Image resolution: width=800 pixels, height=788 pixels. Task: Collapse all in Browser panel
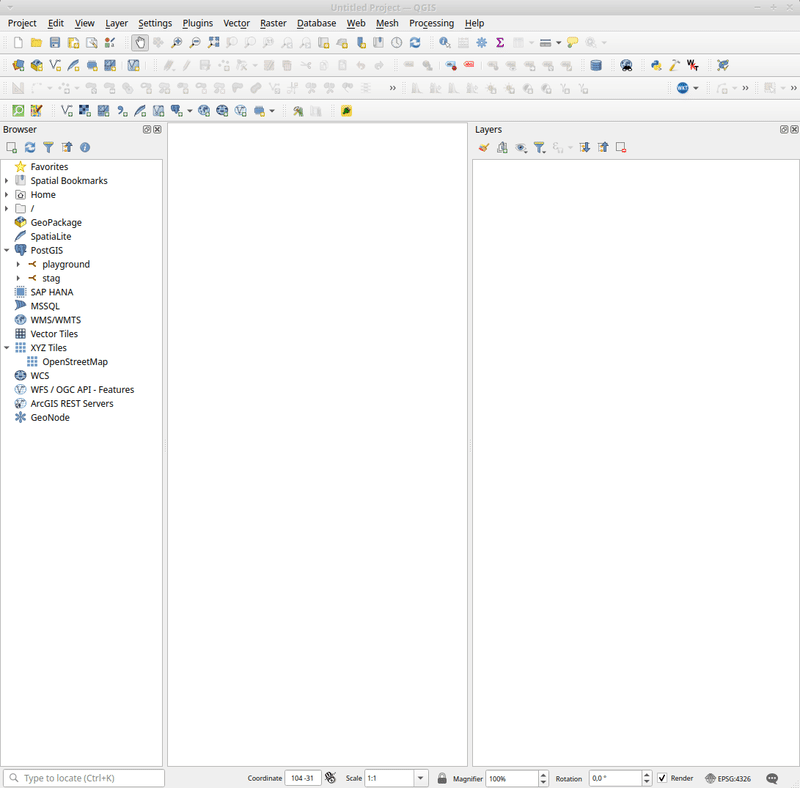[x=67, y=147]
